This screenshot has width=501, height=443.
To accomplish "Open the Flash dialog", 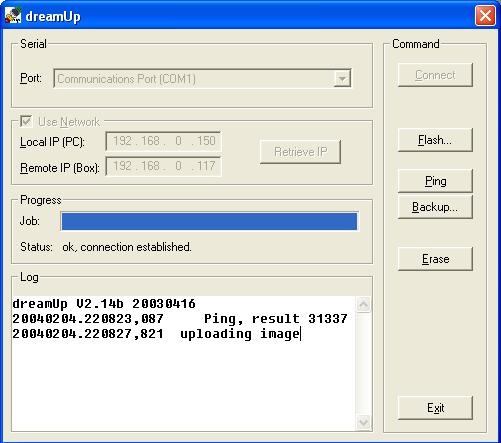I will [x=435, y=140].
